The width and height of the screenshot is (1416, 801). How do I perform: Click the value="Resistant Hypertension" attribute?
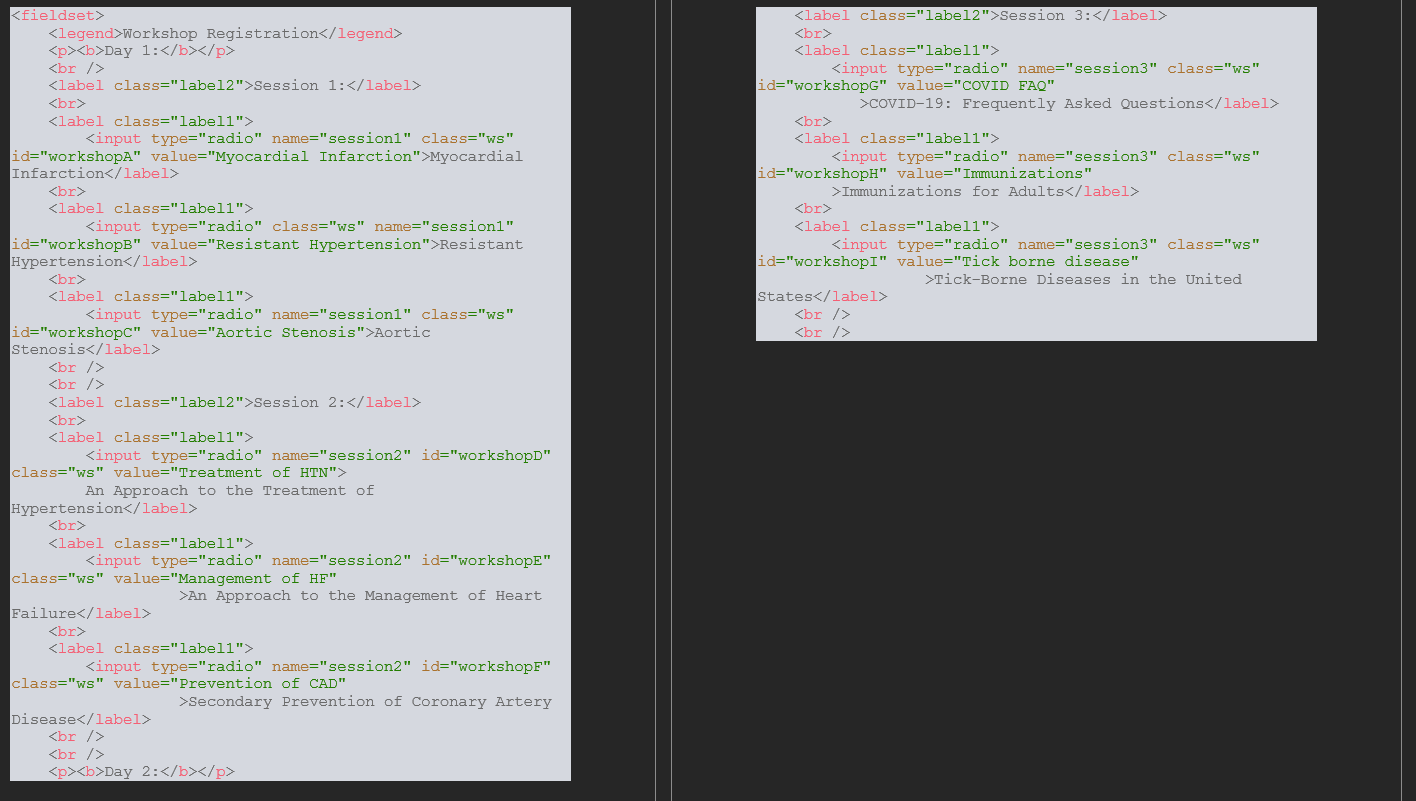point(291,245)
